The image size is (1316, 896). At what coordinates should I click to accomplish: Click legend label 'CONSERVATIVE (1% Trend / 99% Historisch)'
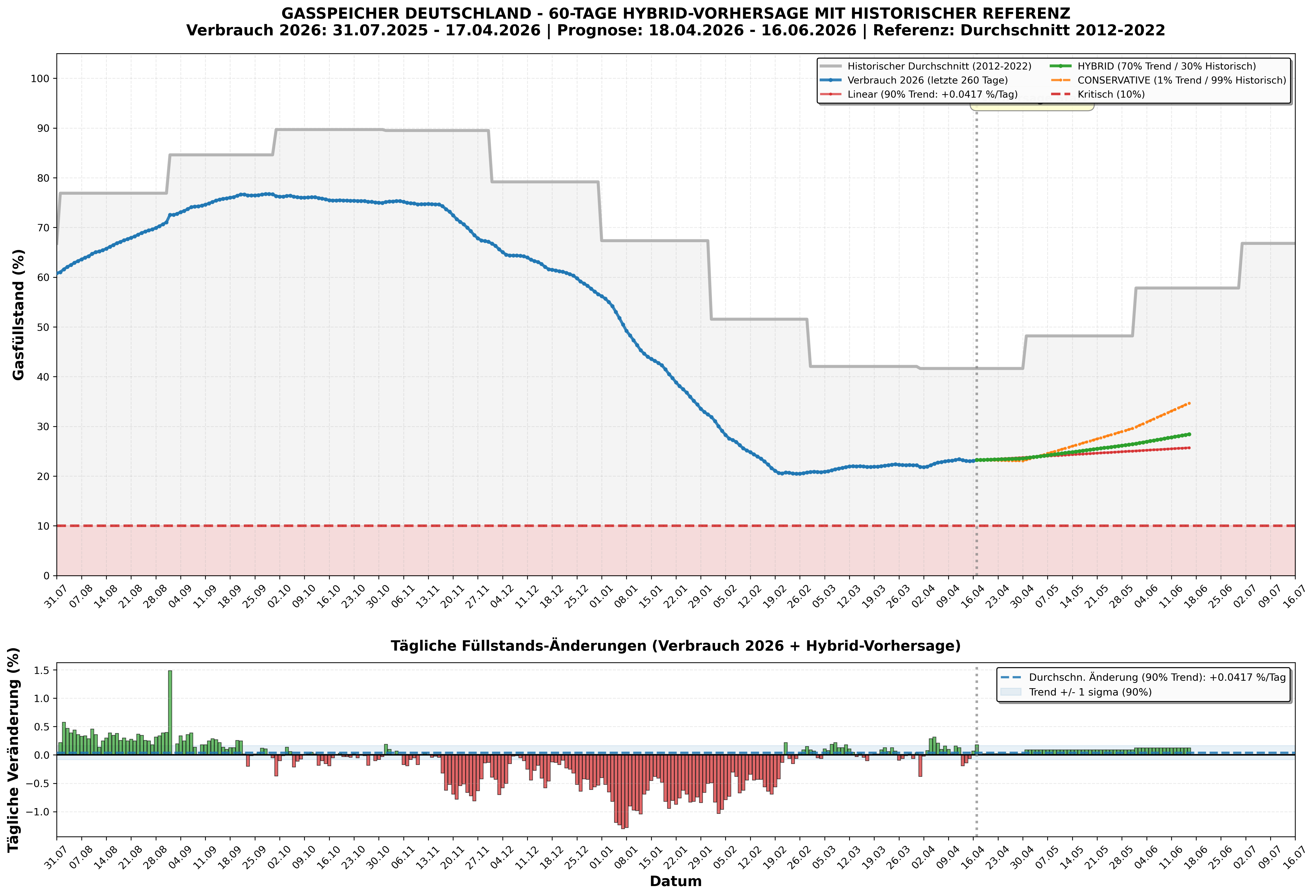point(1182,80)
